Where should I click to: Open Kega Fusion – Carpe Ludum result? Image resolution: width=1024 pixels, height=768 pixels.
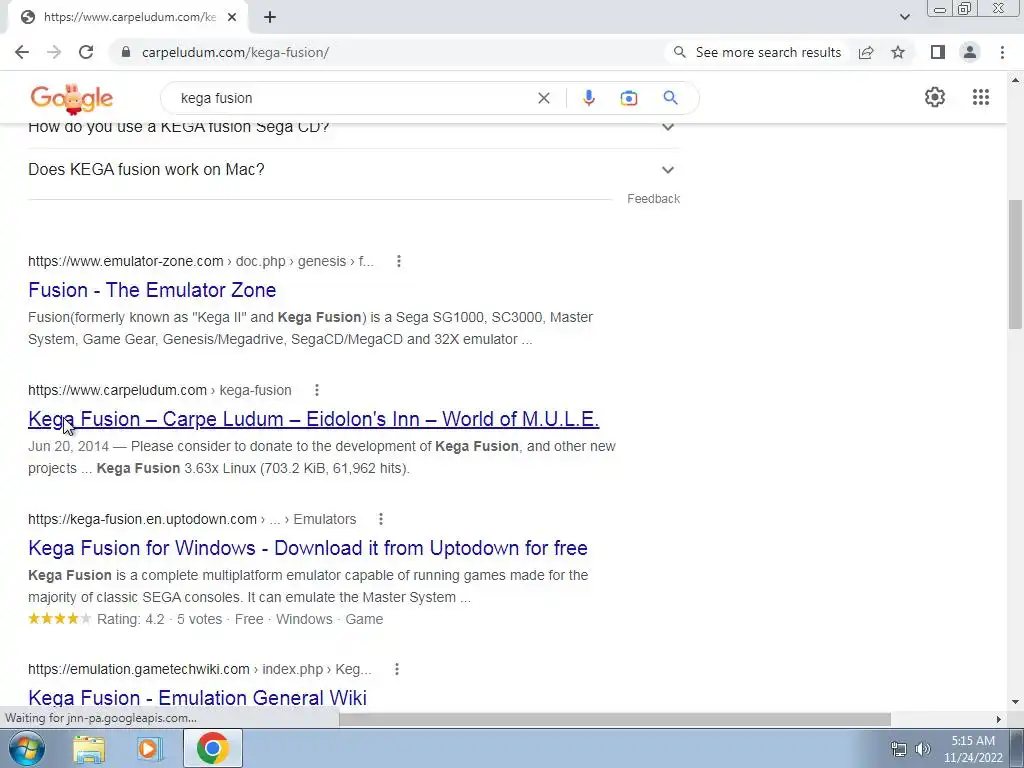tap(313, 419)
